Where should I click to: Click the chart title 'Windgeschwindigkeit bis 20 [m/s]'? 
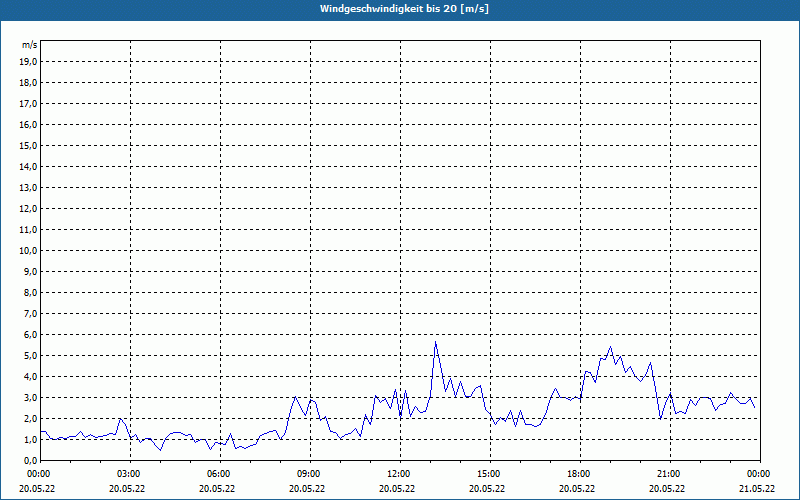404,9
